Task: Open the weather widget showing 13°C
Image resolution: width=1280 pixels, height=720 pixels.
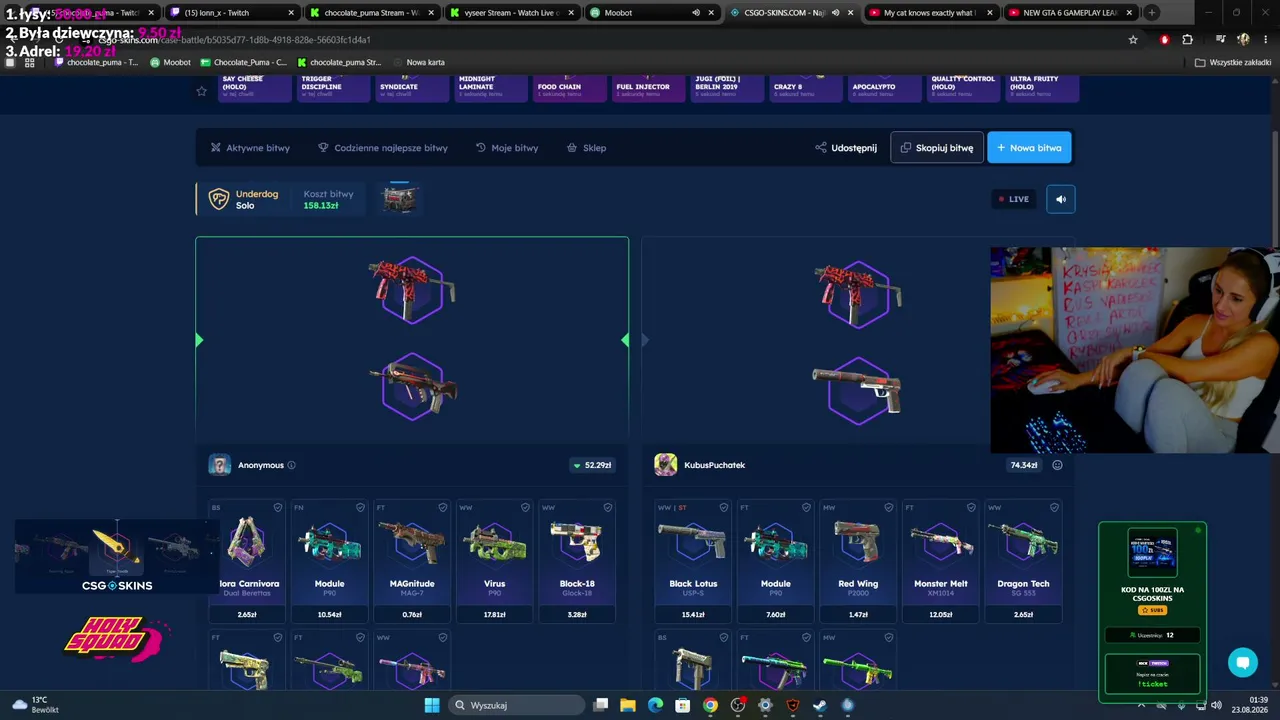Action: [x=36, y=705]
